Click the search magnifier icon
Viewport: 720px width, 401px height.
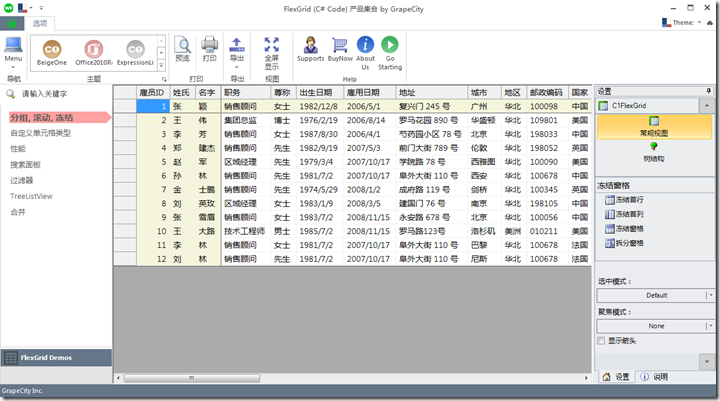pyautogui.click(x=10, y=94)
